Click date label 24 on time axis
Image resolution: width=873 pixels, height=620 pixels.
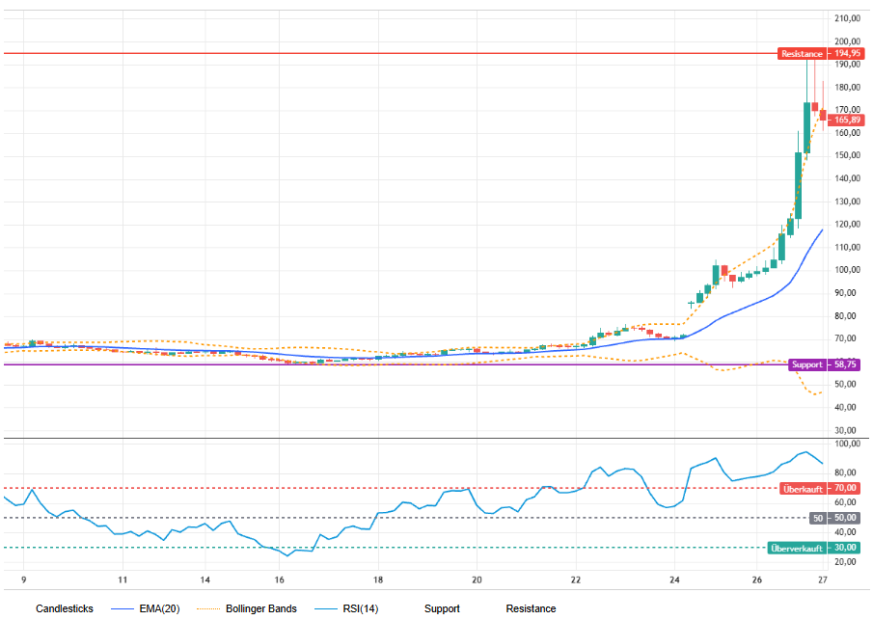pyautogui.click(x=674, y=580)
